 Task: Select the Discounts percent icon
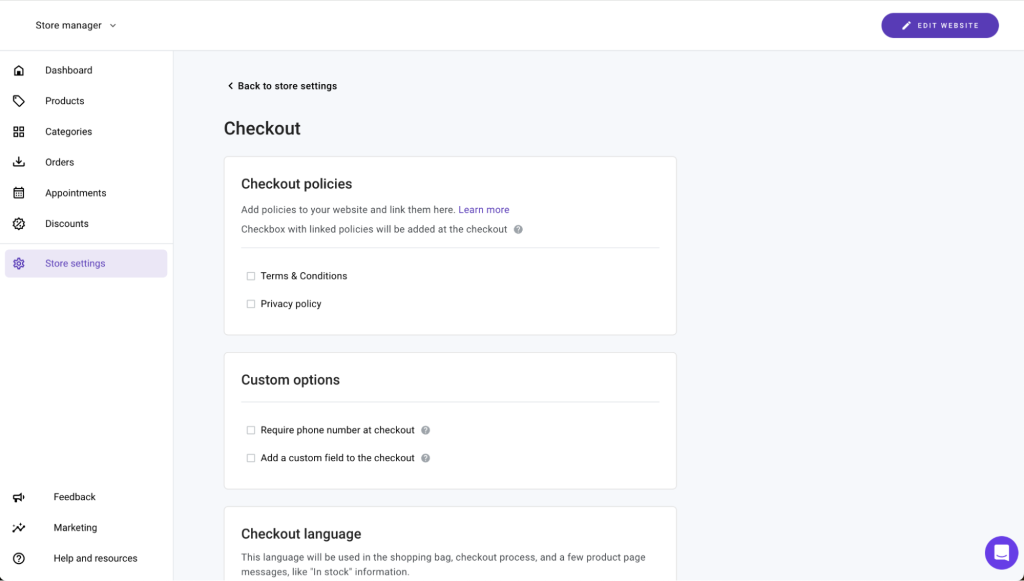click(x=18, y=223)
